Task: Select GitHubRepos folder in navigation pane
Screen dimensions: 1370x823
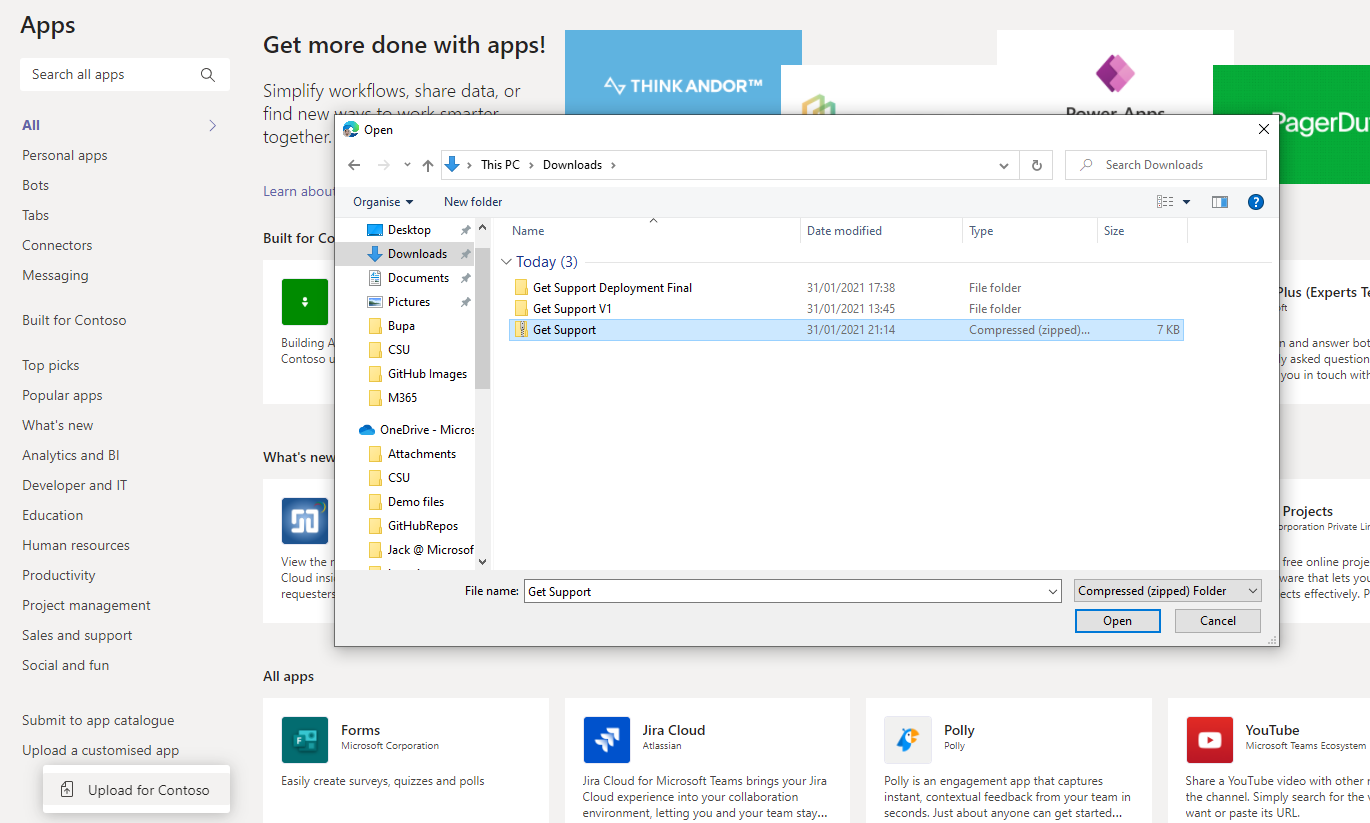Action: coord(423,526)
